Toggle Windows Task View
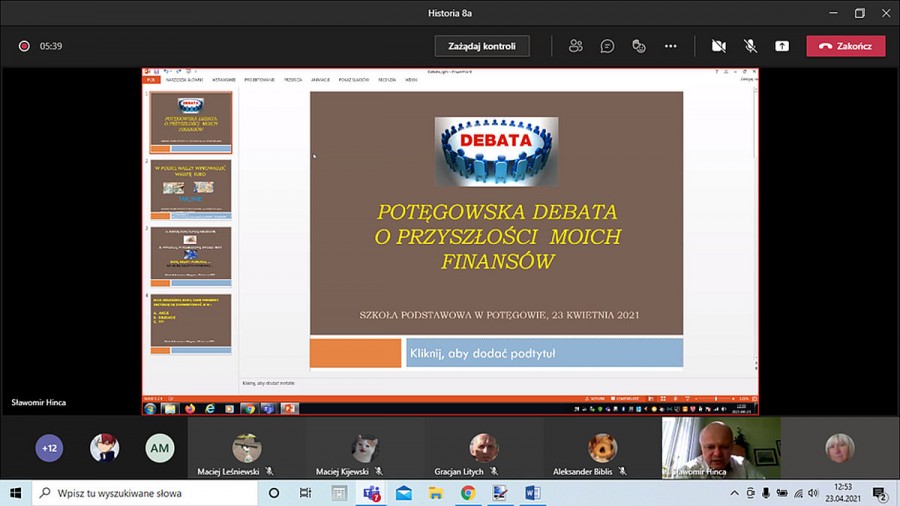The image size is (900, 506). tap(306, 493)
